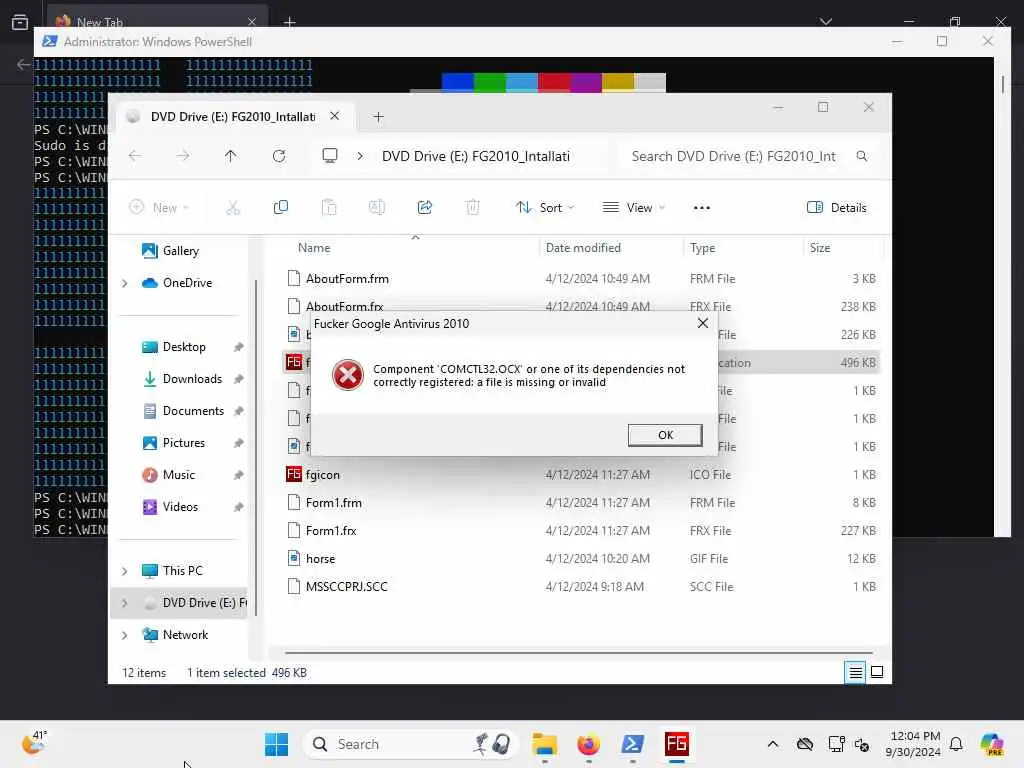
Task: Select the fgicon ICO file
Action: pyautogui.click(x=581, y=475)
